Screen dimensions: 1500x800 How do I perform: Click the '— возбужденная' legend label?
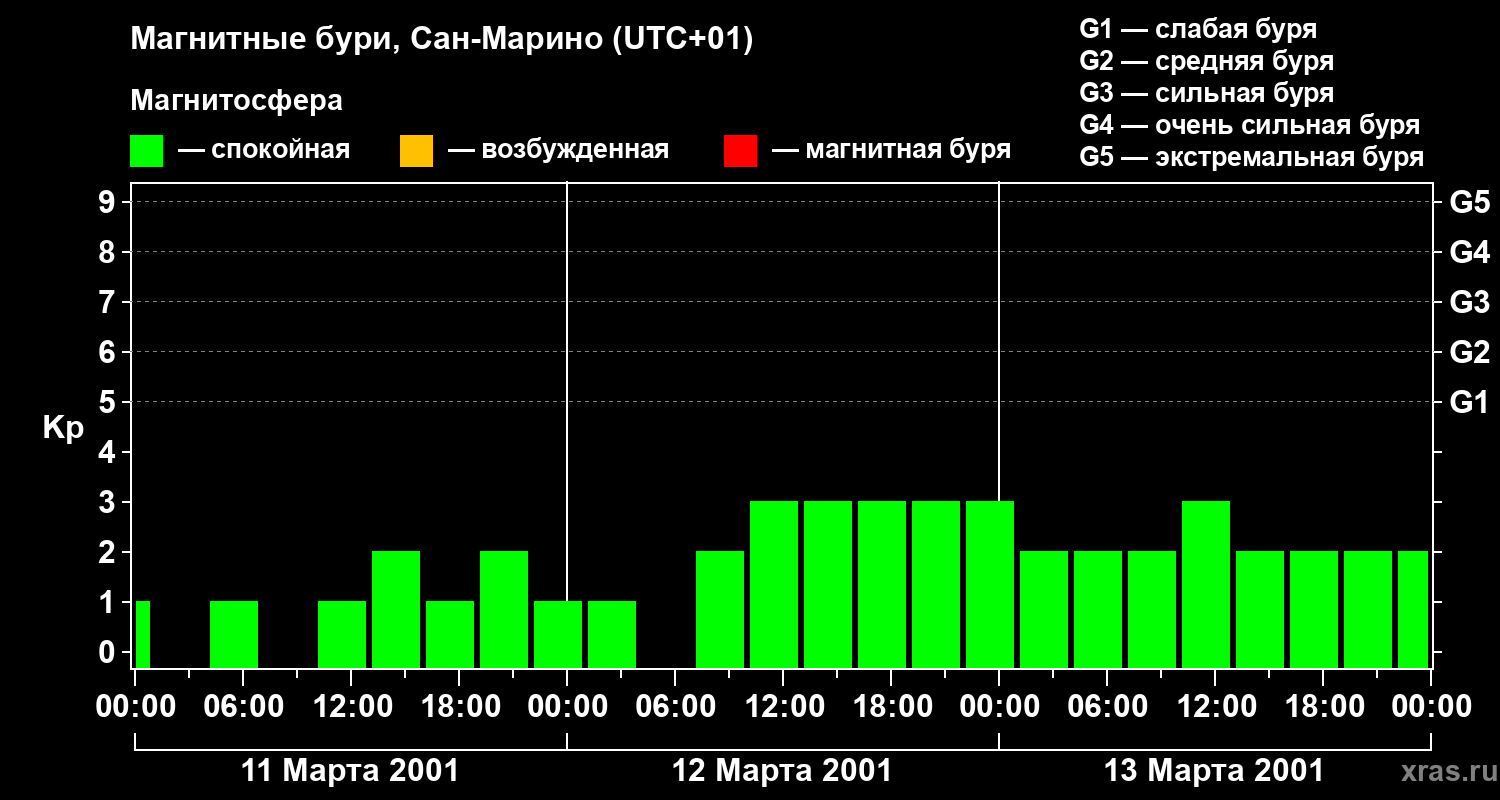click(558, 150)
